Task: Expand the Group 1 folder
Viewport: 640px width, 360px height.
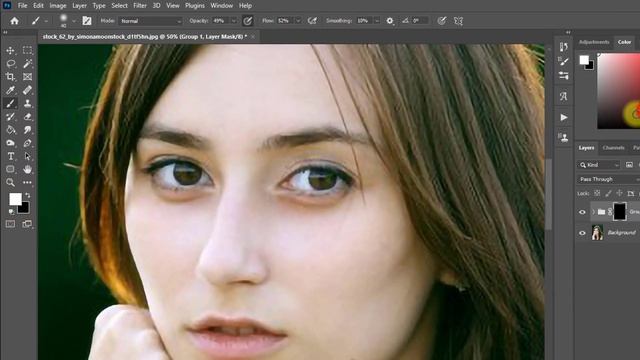Action: pyautogui.click(x=593, y=212)
